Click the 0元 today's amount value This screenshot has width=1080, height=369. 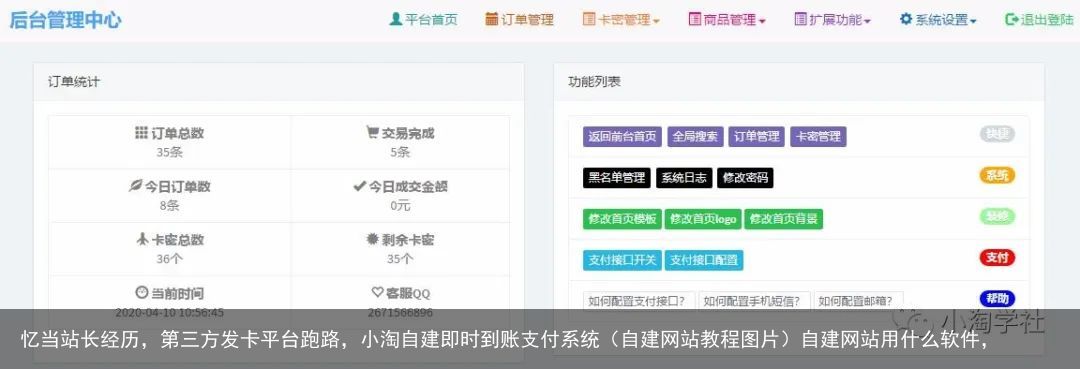(x=400, y=205)
